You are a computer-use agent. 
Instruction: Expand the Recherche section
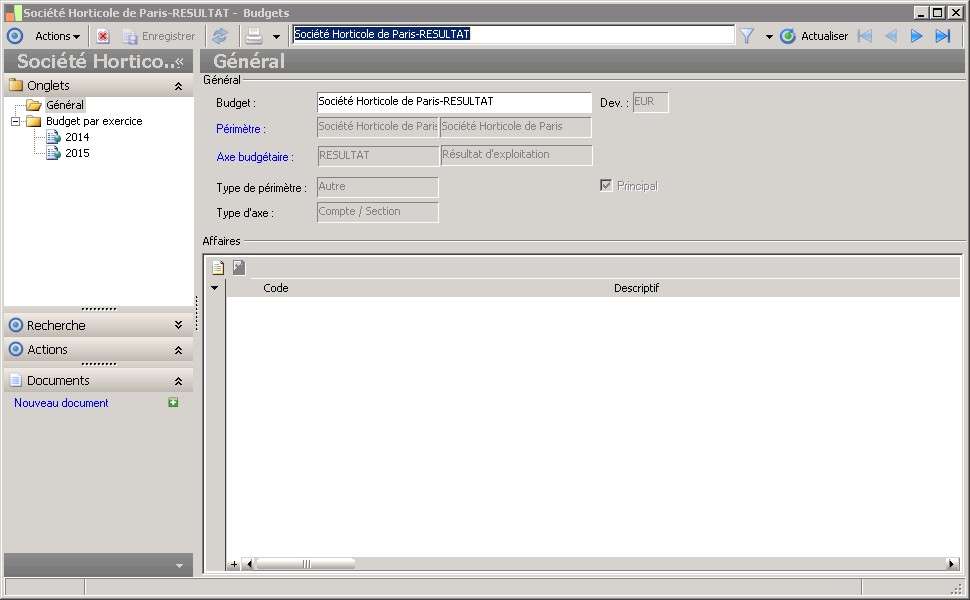point(178,325)
